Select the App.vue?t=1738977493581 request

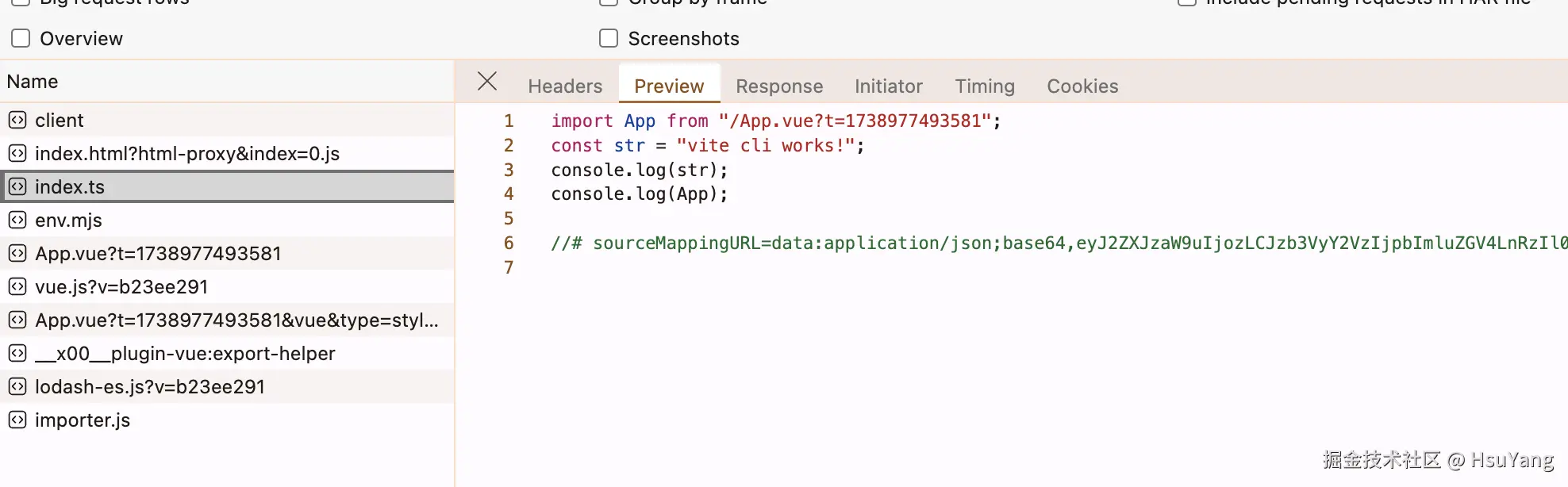tap(158, 253)
